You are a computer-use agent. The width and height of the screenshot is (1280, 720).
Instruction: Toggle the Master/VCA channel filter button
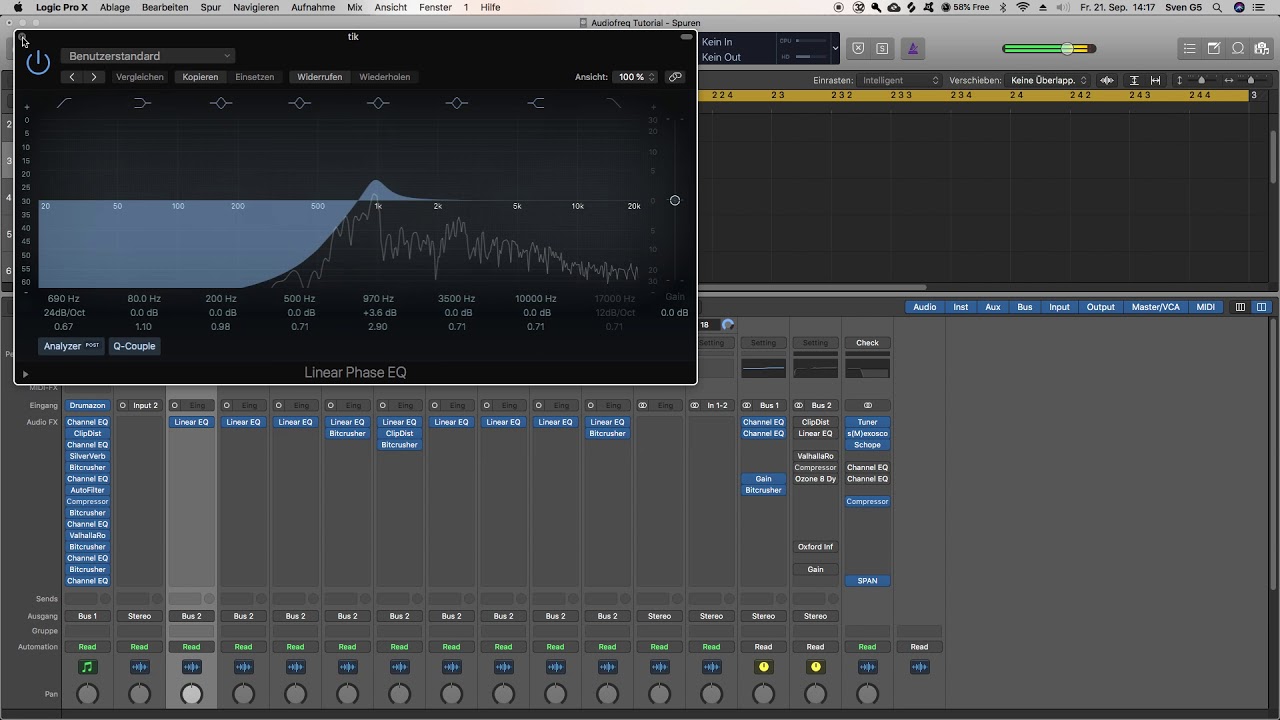(x=1155, y=307)
